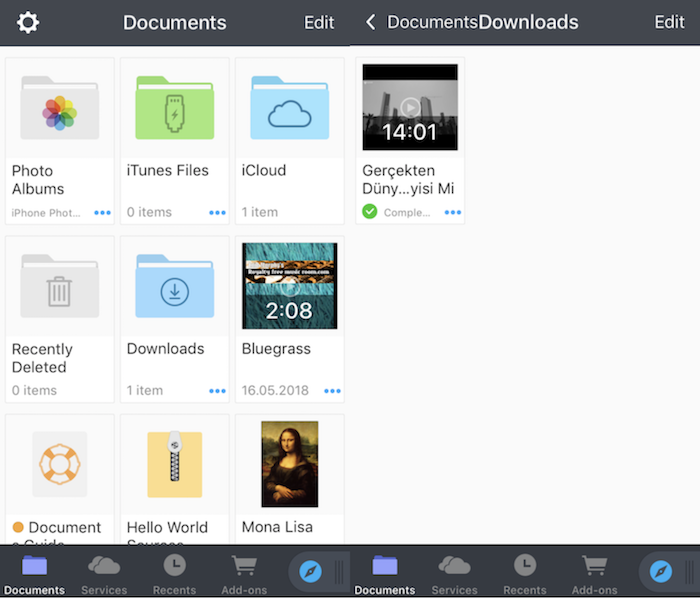Screen dimensions: 700x599
Task: Expand options for the Downloads folder
Action: click(217, 391)
